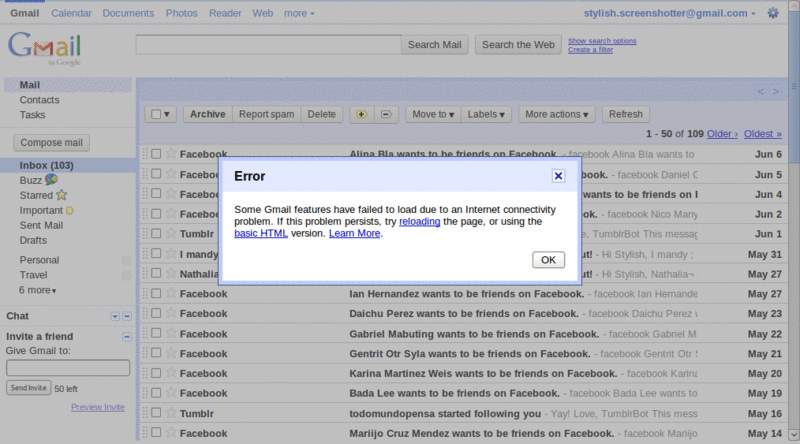
Task: Select the Mariijo Cruz Mendez message checkbox
Action: (x=156, y=433)
